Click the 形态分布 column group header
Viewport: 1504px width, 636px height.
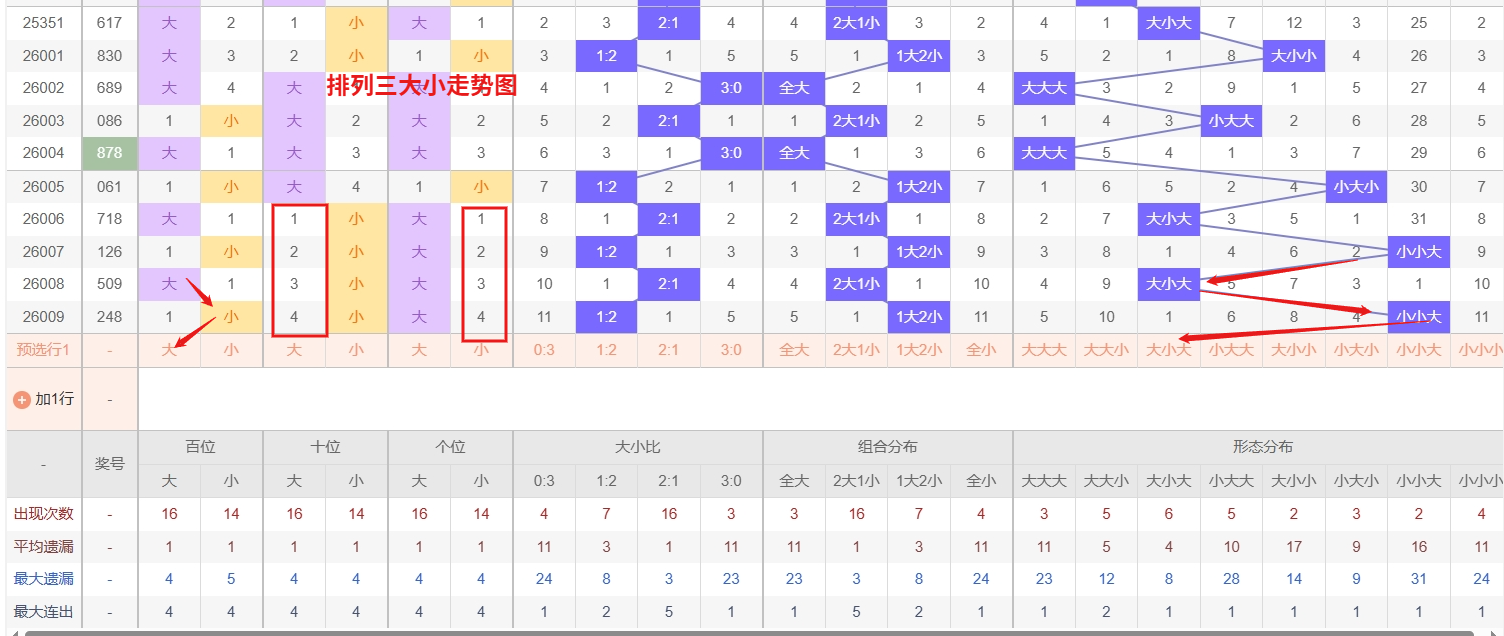1262,447
